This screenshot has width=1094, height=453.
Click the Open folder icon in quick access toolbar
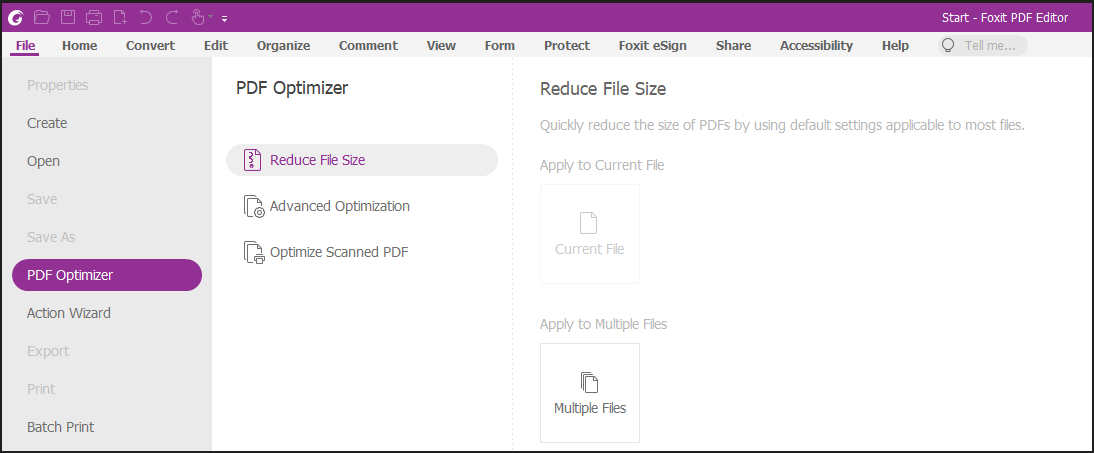coord(42,17)
